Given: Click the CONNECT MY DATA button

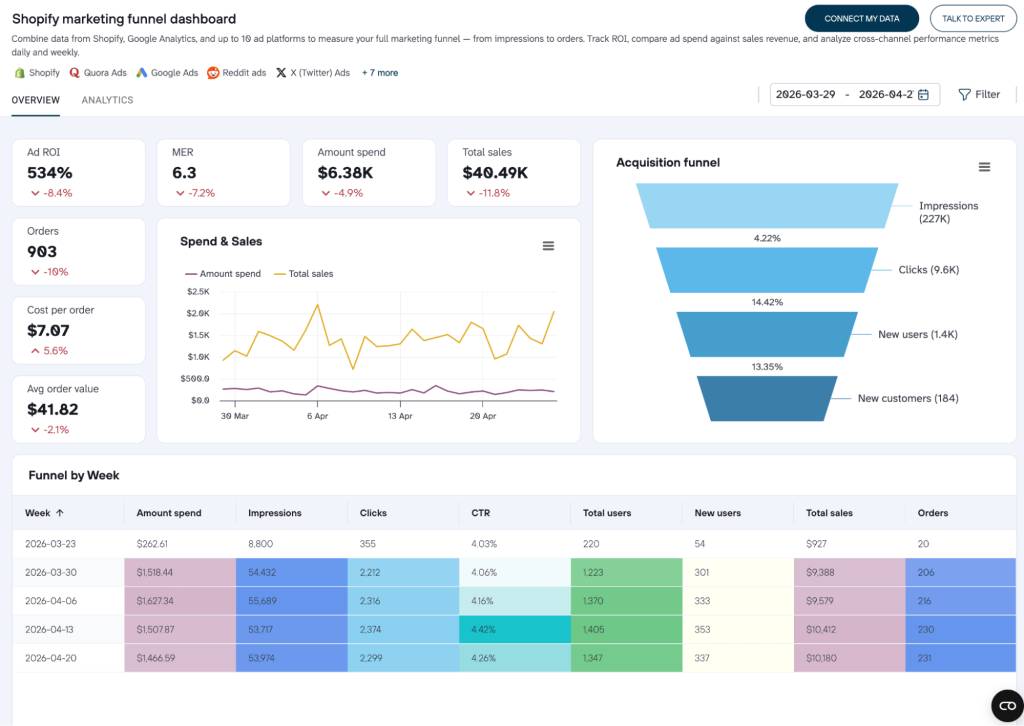Looking at the screenshot, I should tap(861, 18).
